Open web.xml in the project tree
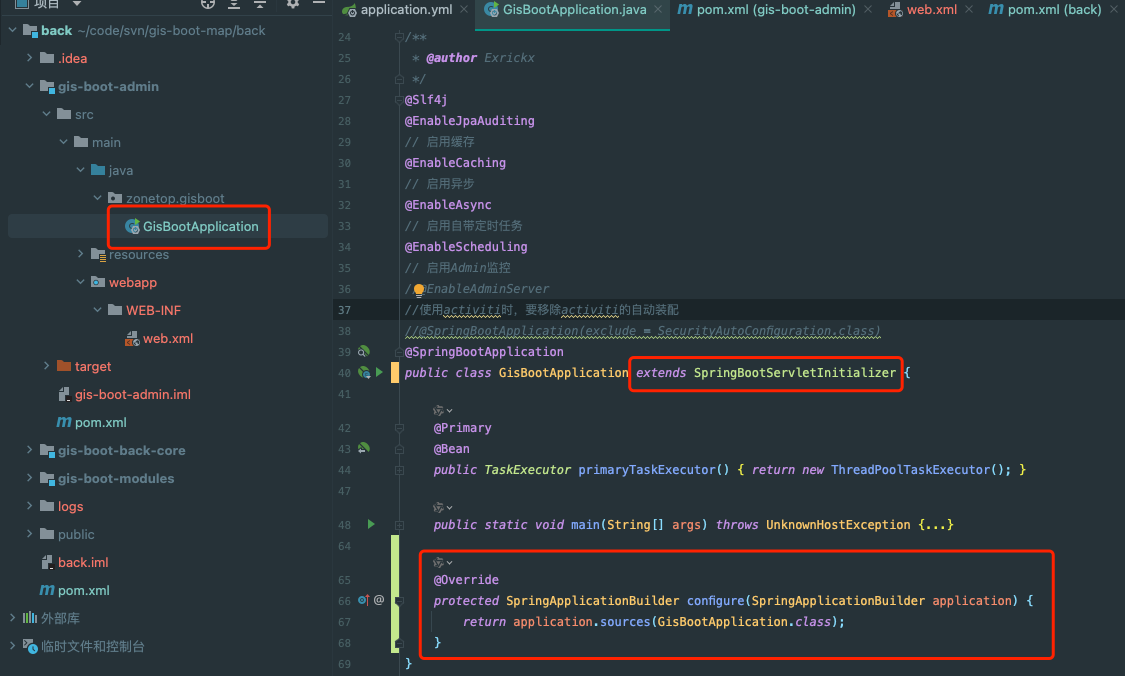This screenshot has width=1125, height=676. pyautogui.click(x=167, y=338)
